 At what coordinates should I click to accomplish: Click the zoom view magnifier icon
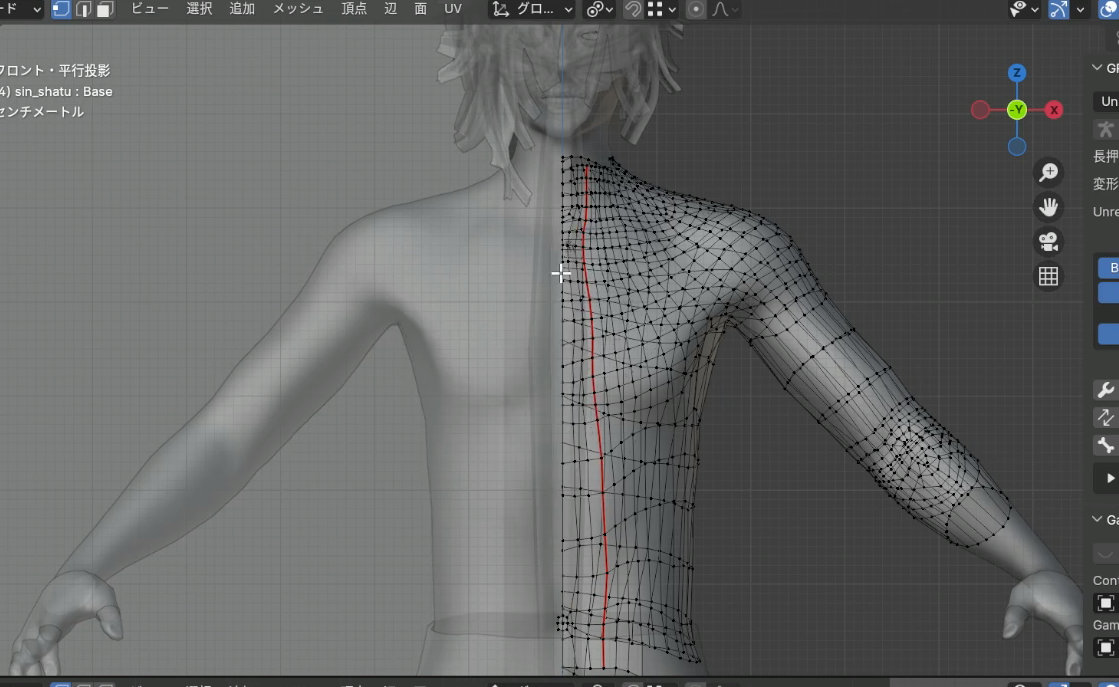(x=1048, y=172)
